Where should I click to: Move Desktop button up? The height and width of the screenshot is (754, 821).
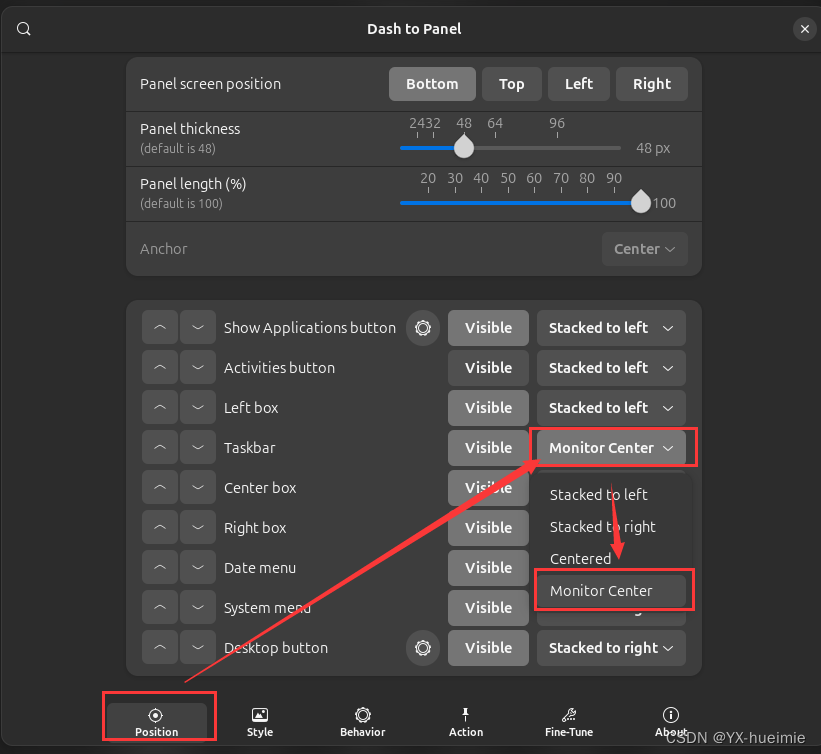point(160,648)
